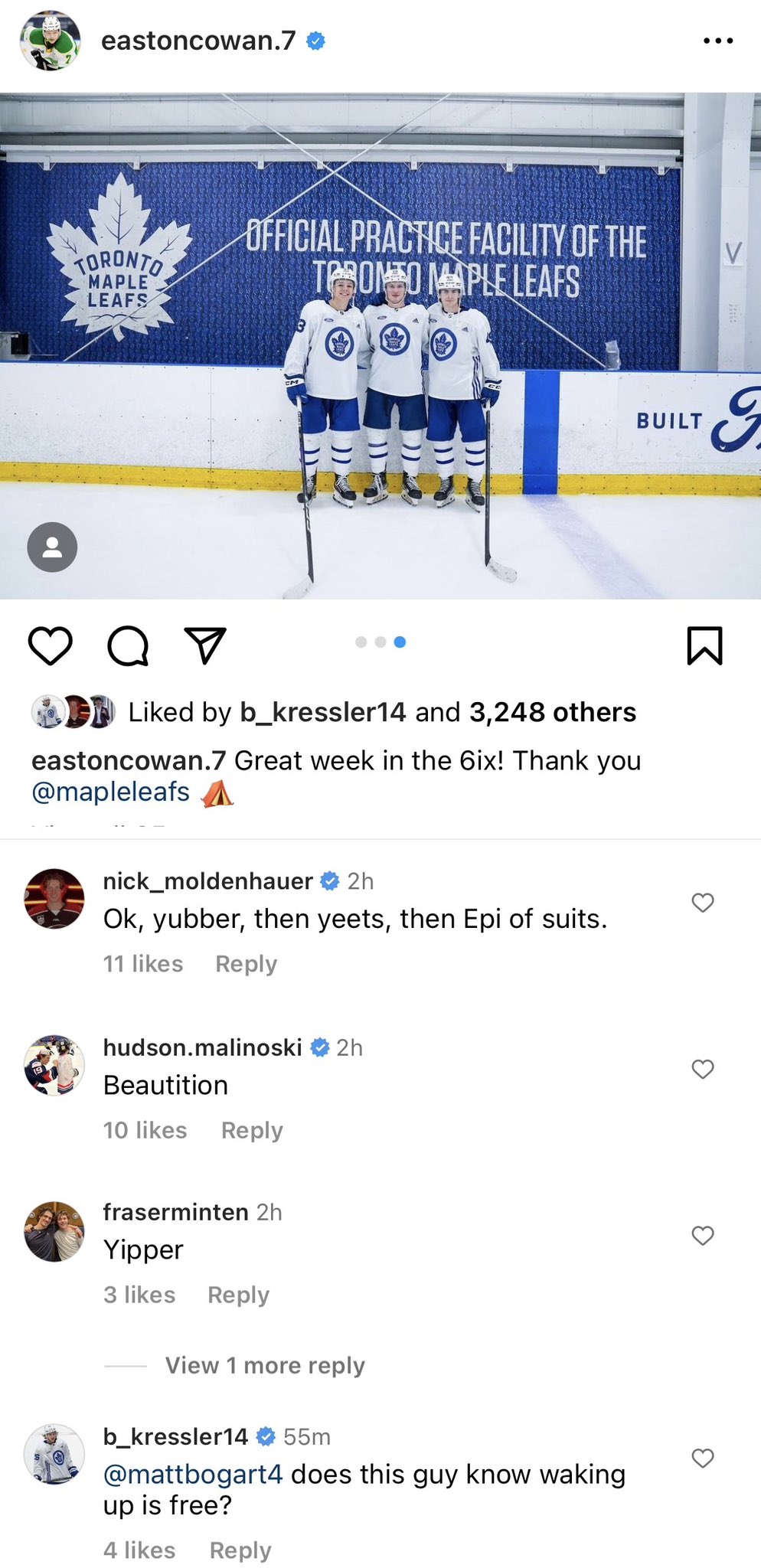
Task: Like the post with the heart icon
Action: pos(51,645)
